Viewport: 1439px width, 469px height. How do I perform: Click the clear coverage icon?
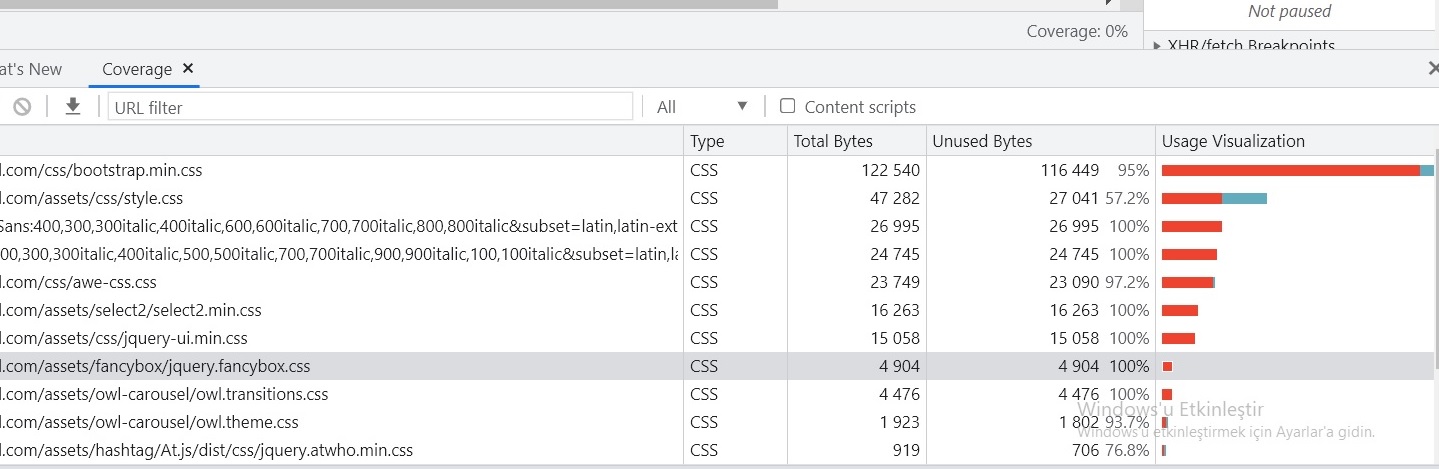22,106
